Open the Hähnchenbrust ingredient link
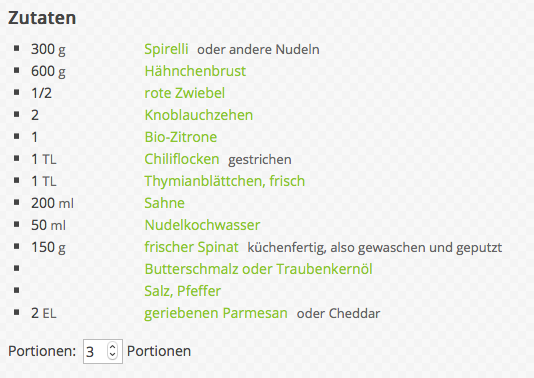This screenshot has width=534, height=378. pyautogui.click(x=195, y=71)
